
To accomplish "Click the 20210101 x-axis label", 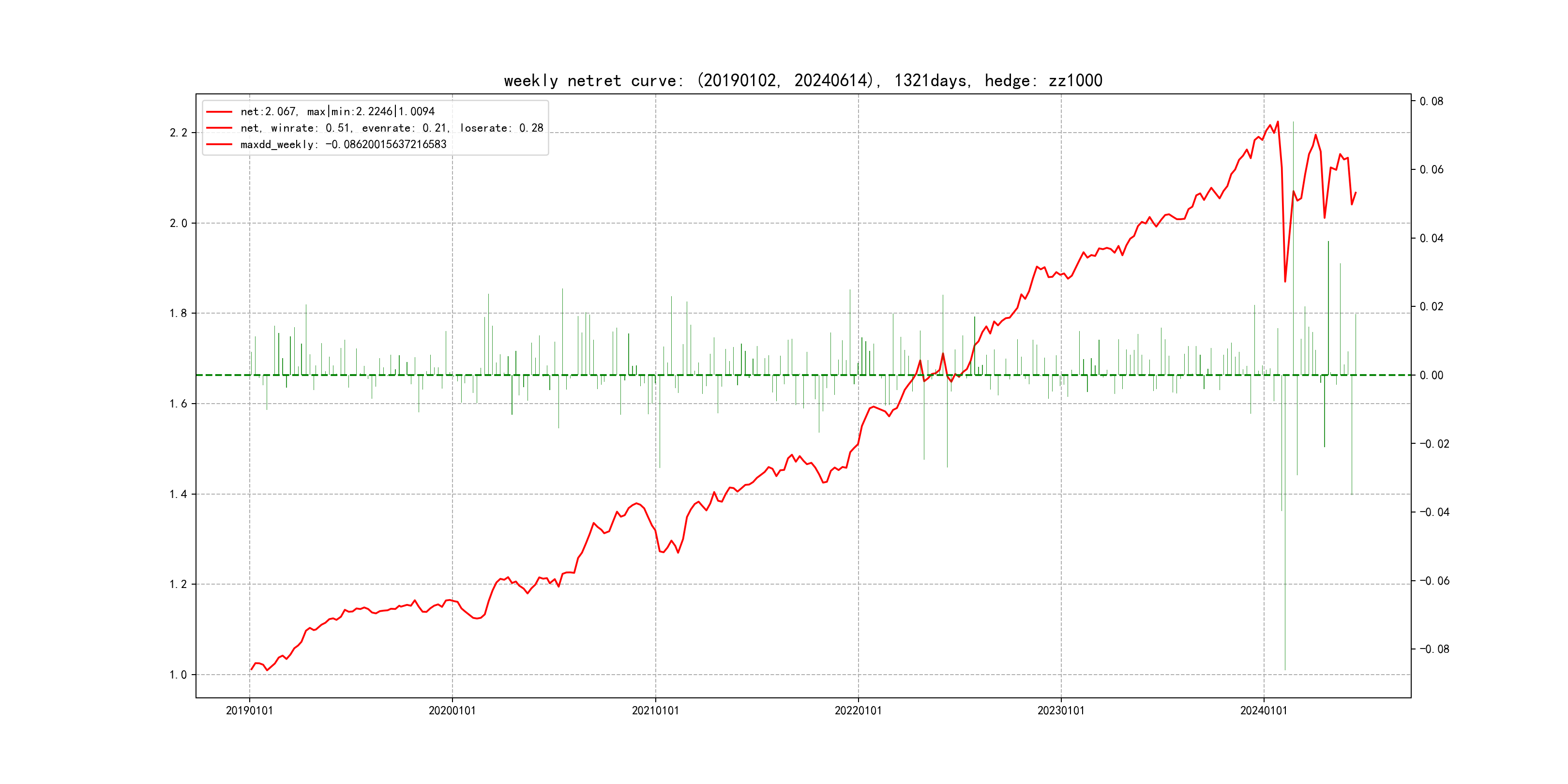I will coord(655,710).
